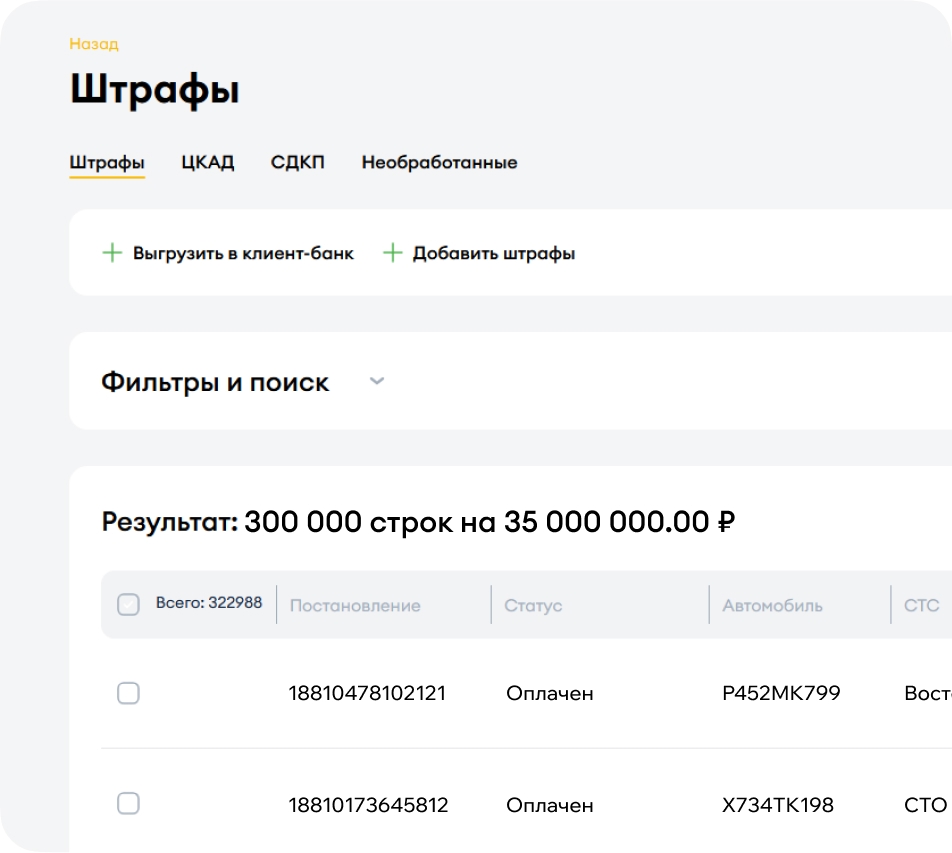Screen dimensions: 952x853
Task: Select the active Штрафы tab
Action: point(107,162)
